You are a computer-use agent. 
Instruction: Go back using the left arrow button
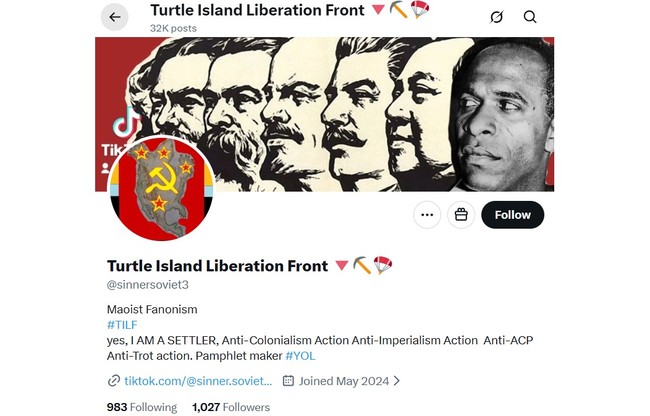click(114, 17)
